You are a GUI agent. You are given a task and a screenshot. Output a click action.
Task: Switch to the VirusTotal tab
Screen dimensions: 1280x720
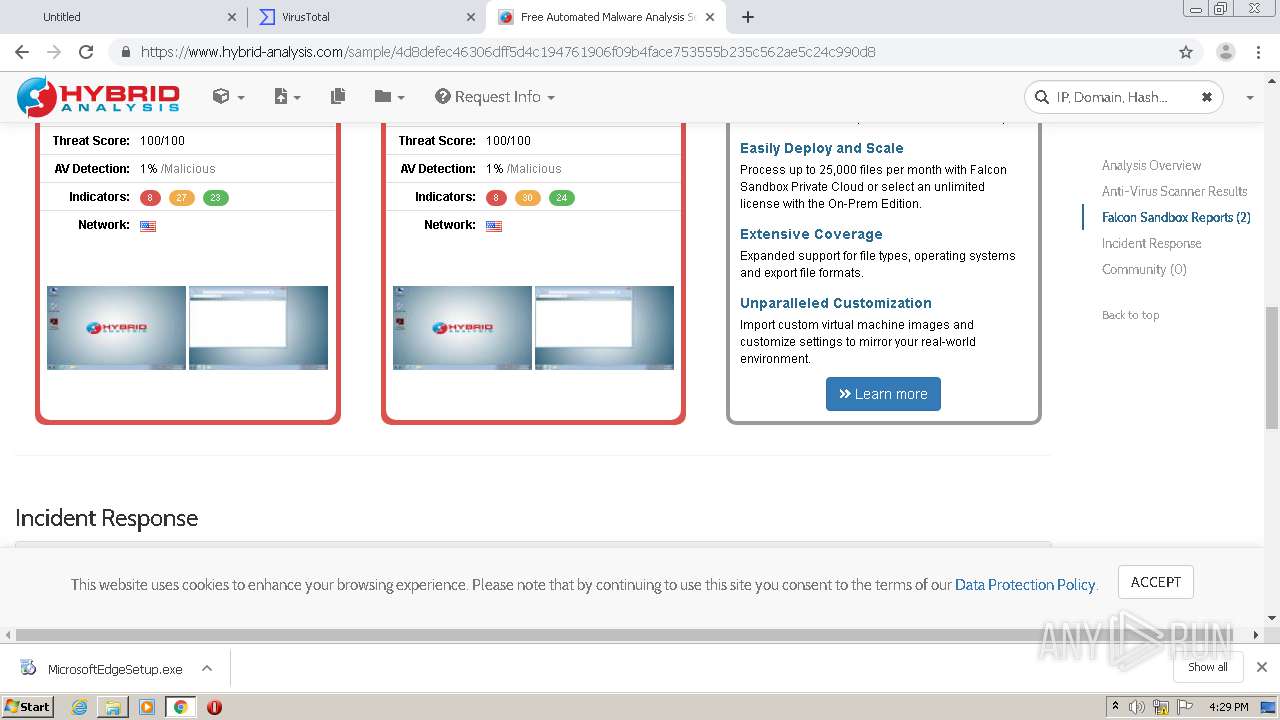point(367,17)
